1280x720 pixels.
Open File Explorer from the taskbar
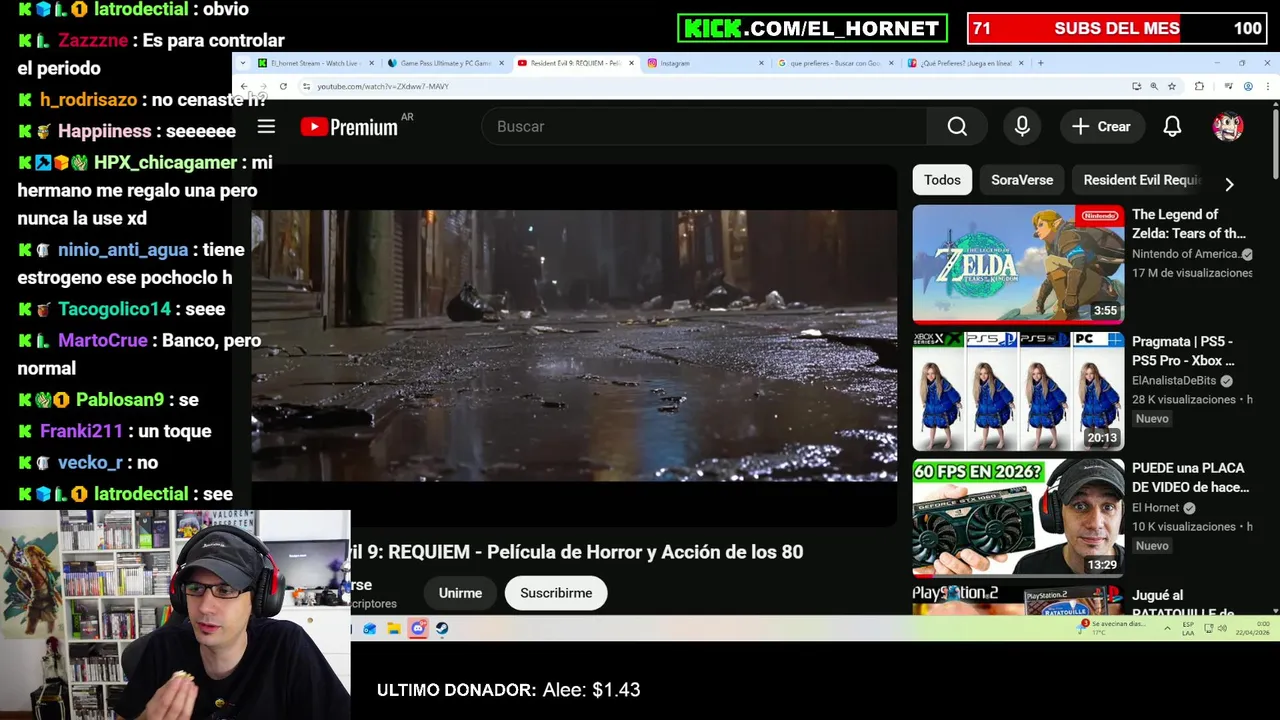(x=394, y=629)
